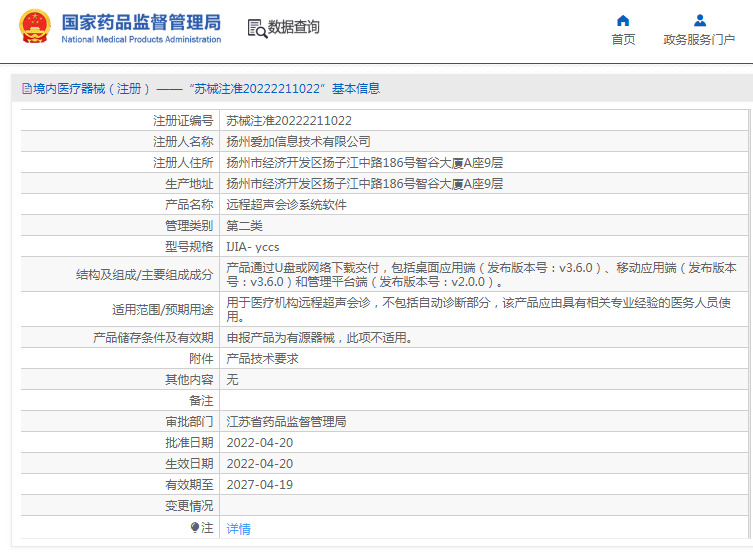Click the 有效期至 label
The height and width of the screenshot is (558, 753).
[189, 485]
